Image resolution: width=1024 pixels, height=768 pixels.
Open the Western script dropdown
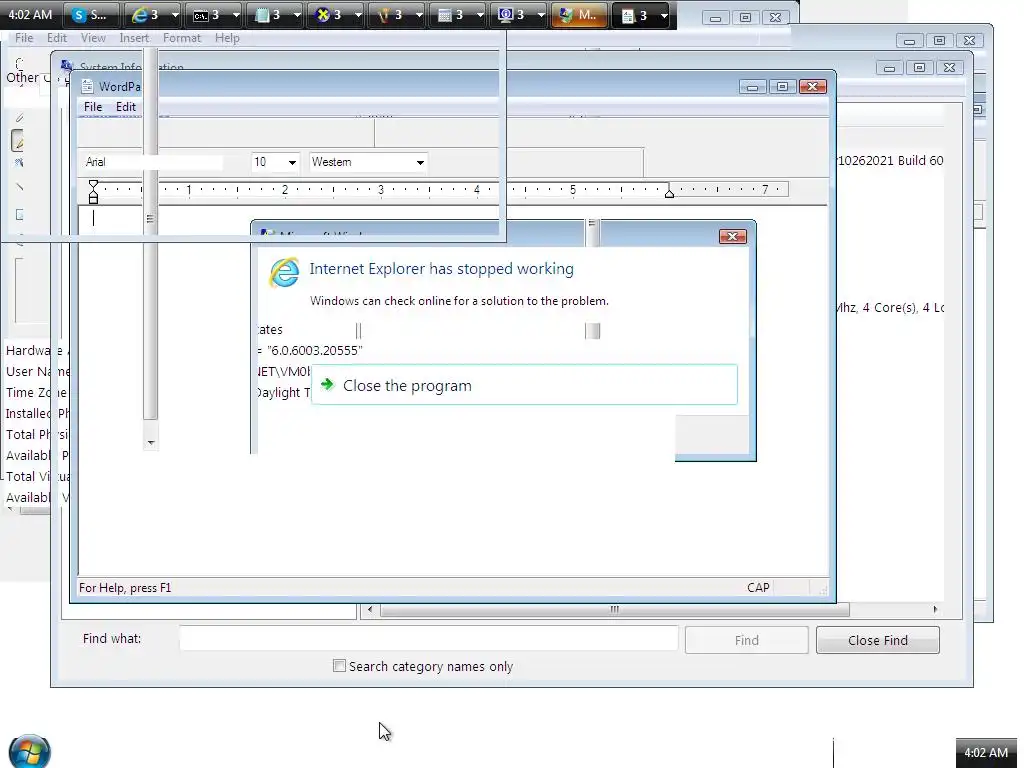[x=368, y=162]
